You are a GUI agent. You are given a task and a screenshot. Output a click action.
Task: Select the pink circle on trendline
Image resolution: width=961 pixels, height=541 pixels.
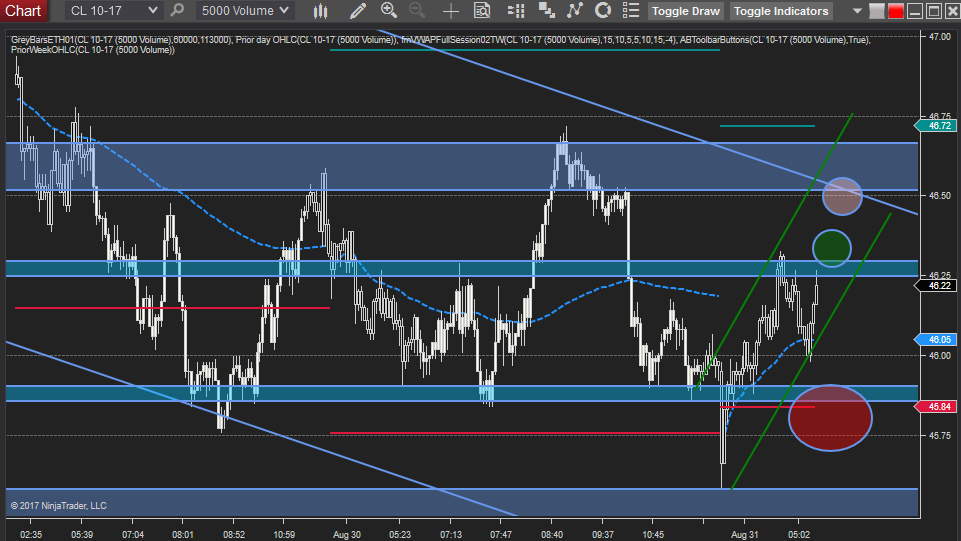tap(842, 196)
